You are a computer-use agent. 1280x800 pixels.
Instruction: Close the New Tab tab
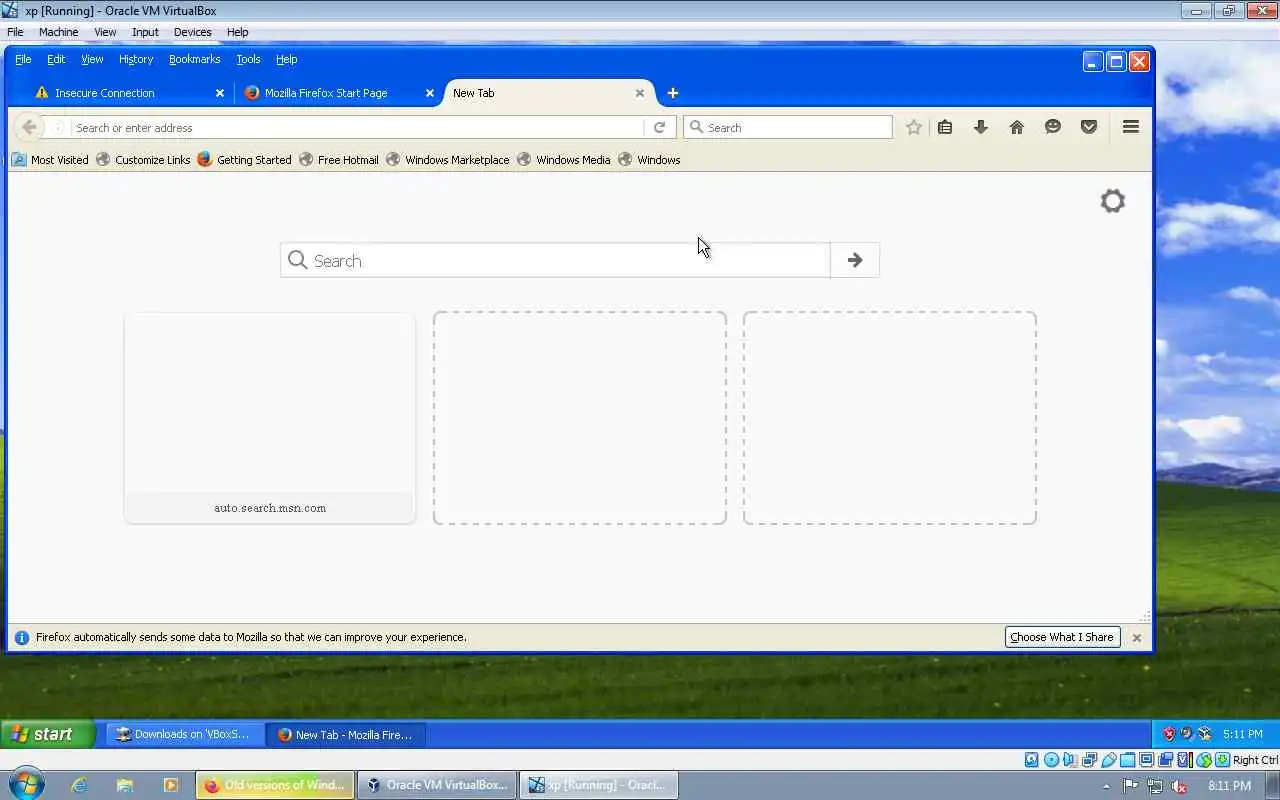coord(640,93)
